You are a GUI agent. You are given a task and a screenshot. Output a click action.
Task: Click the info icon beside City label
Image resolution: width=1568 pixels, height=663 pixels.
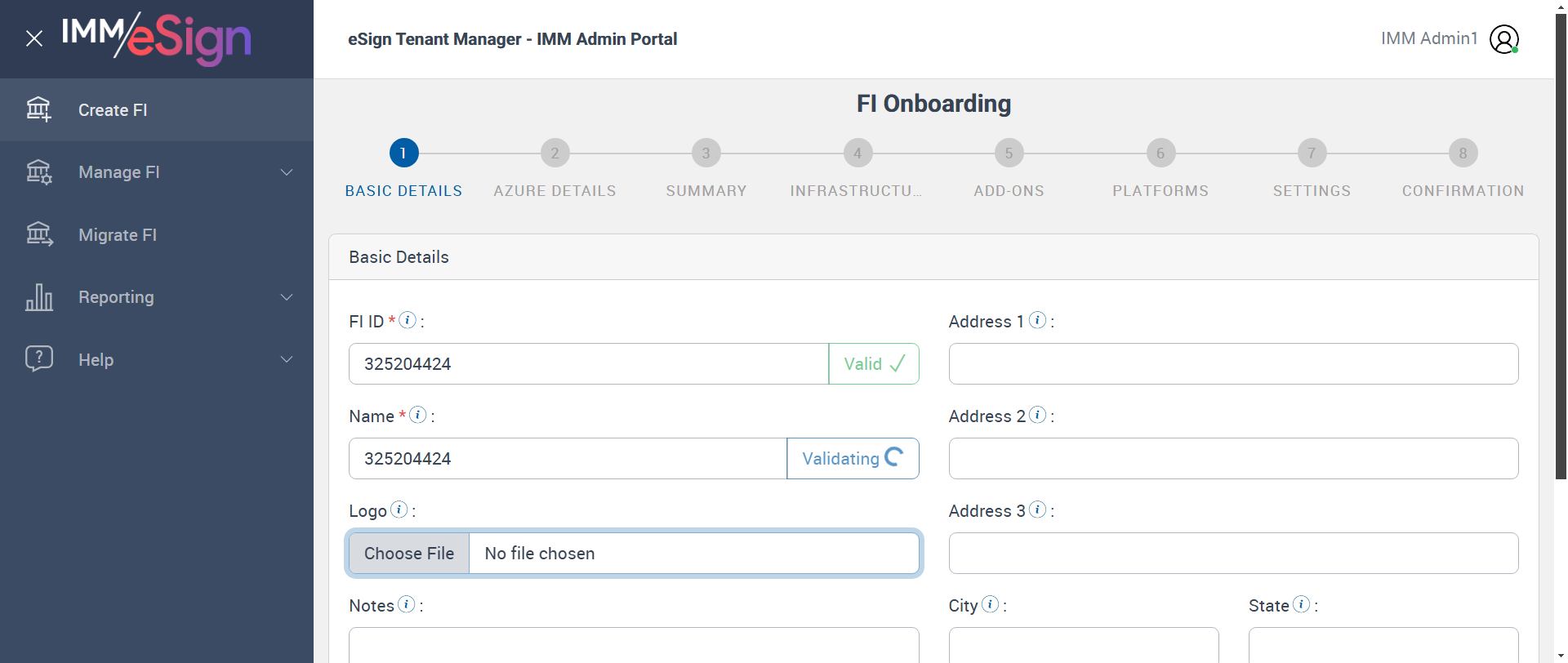[990, 604]
